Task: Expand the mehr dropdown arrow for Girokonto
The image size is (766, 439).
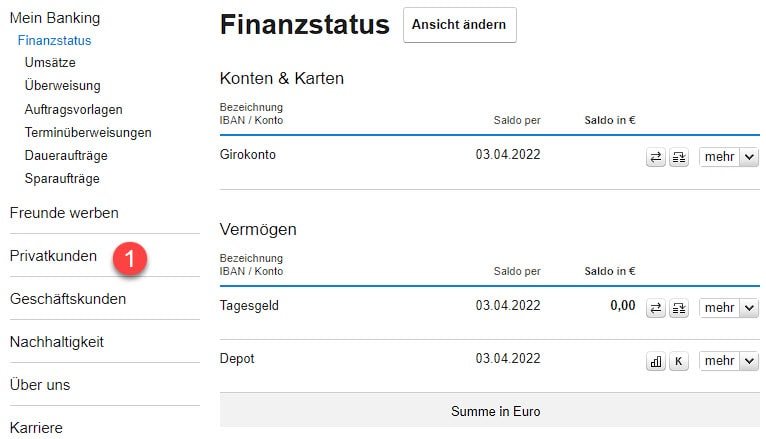Action: [x=749, y=157]
